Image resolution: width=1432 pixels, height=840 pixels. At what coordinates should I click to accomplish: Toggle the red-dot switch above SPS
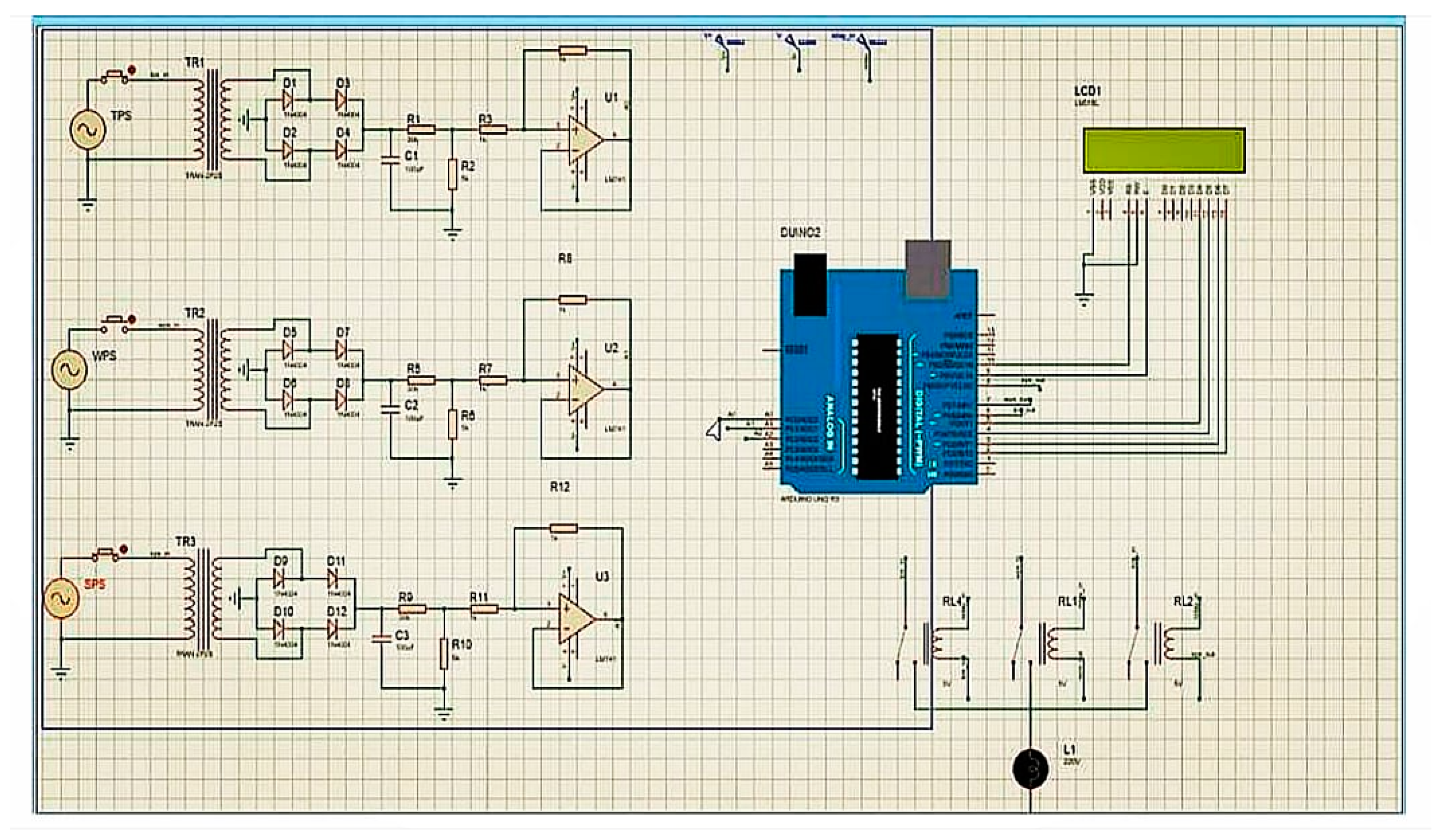click(x=106, y=553)
